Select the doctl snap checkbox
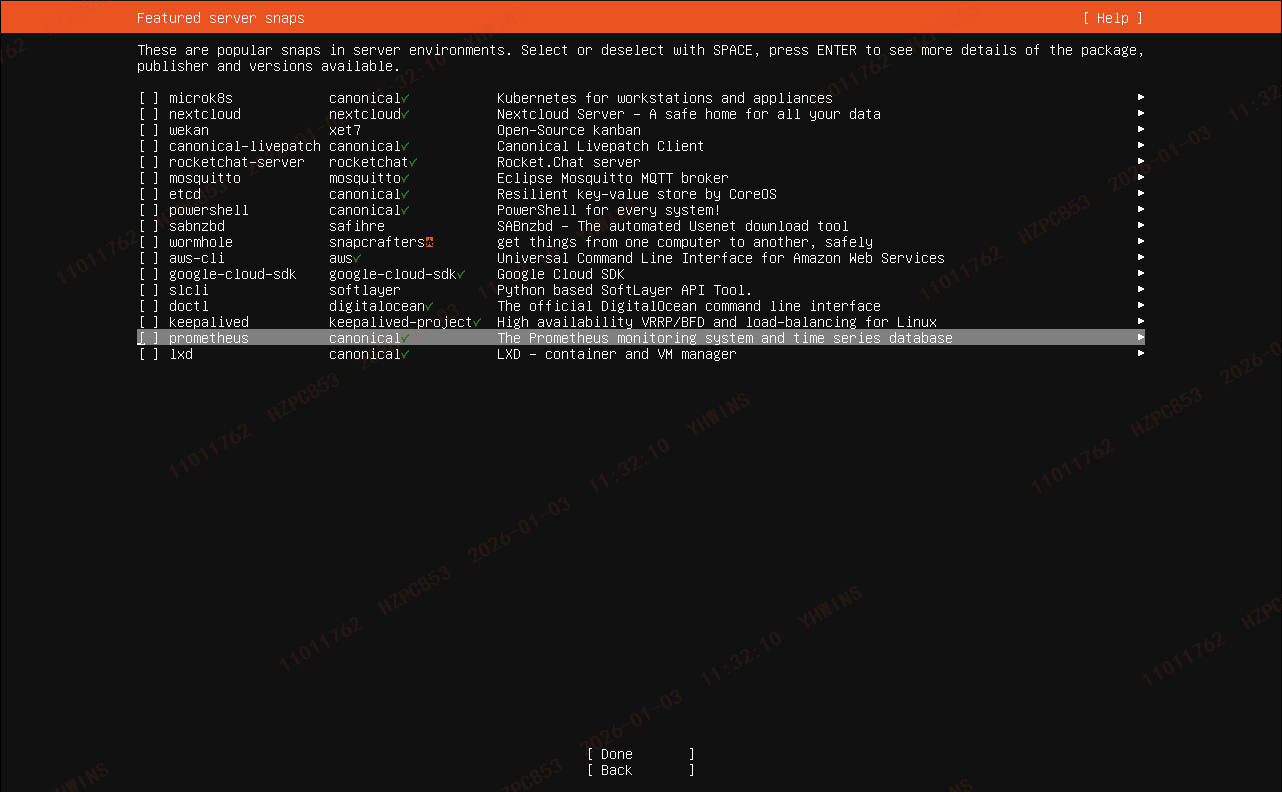 coord(148,306)
